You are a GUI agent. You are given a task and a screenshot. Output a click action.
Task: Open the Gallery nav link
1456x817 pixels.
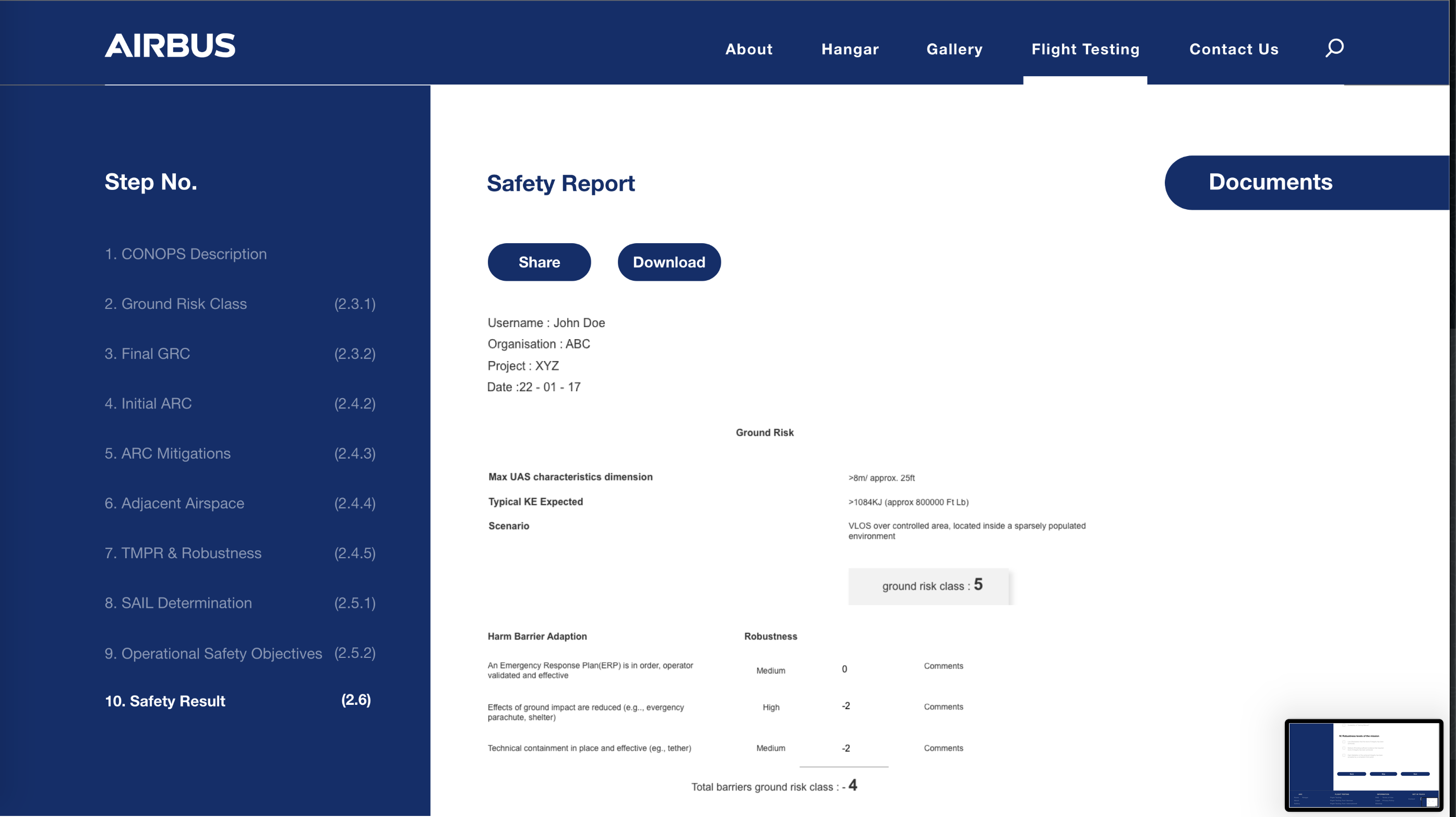954,49
